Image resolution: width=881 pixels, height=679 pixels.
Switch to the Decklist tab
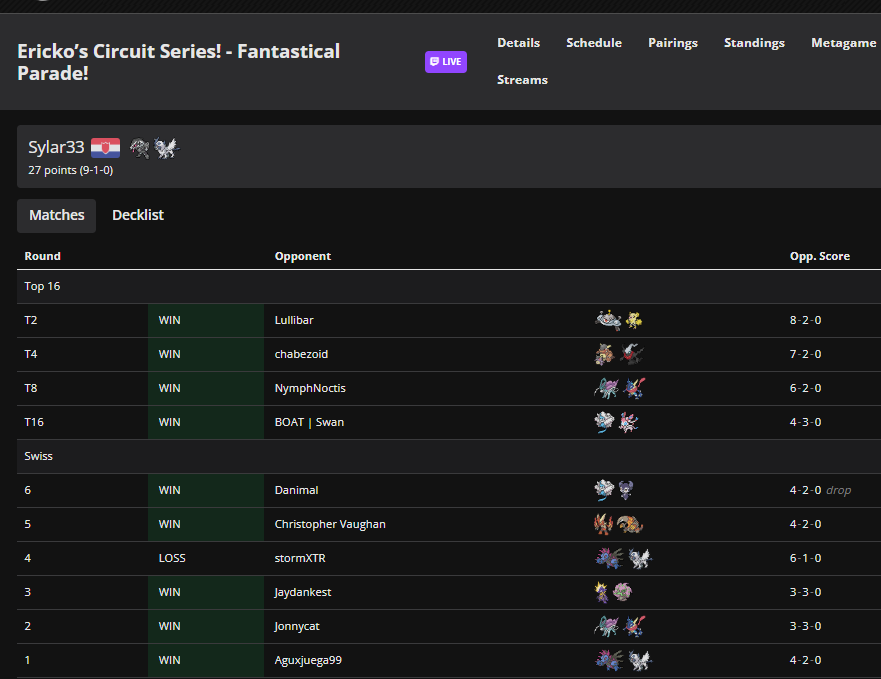pos(138,215)
